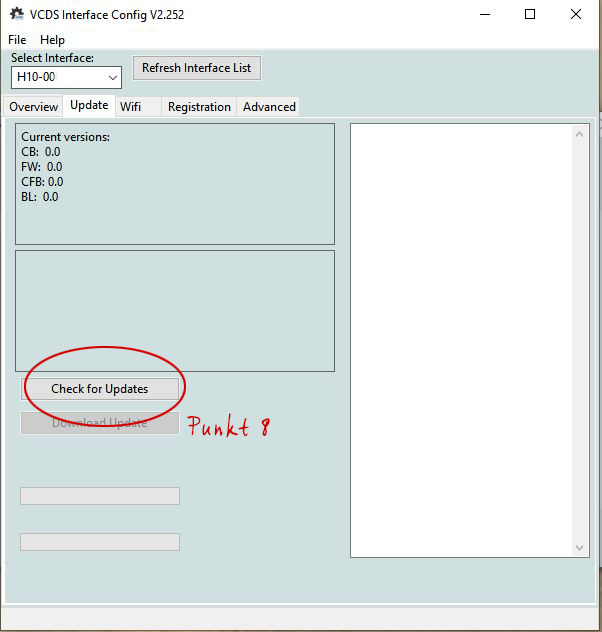
Task: Open the Registration tab
Action: 199,107
